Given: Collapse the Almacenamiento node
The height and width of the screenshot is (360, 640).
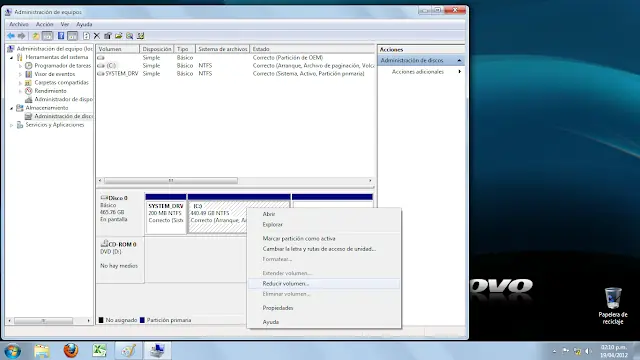Looking at the screenshot, I should (11, 108).
